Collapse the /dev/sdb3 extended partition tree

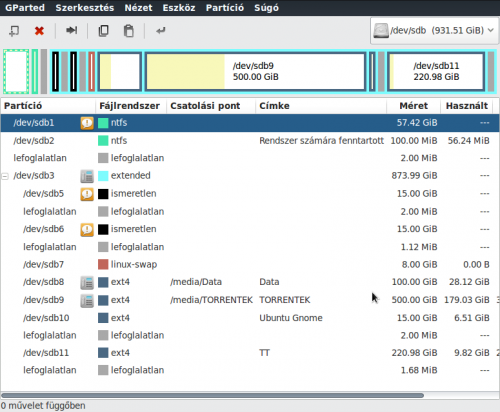5,176
